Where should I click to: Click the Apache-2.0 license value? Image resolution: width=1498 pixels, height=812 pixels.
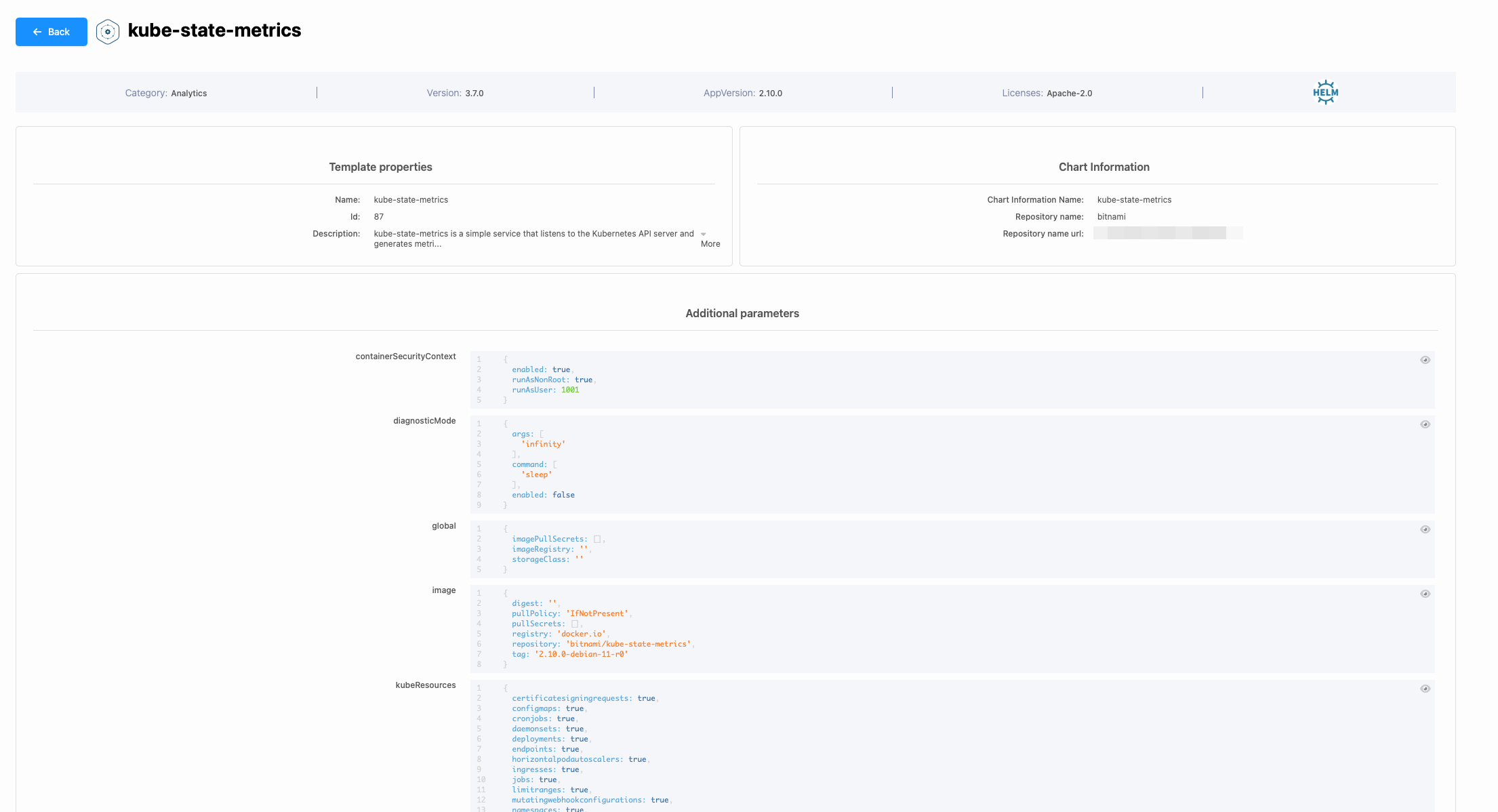[x=1069, y=94]
